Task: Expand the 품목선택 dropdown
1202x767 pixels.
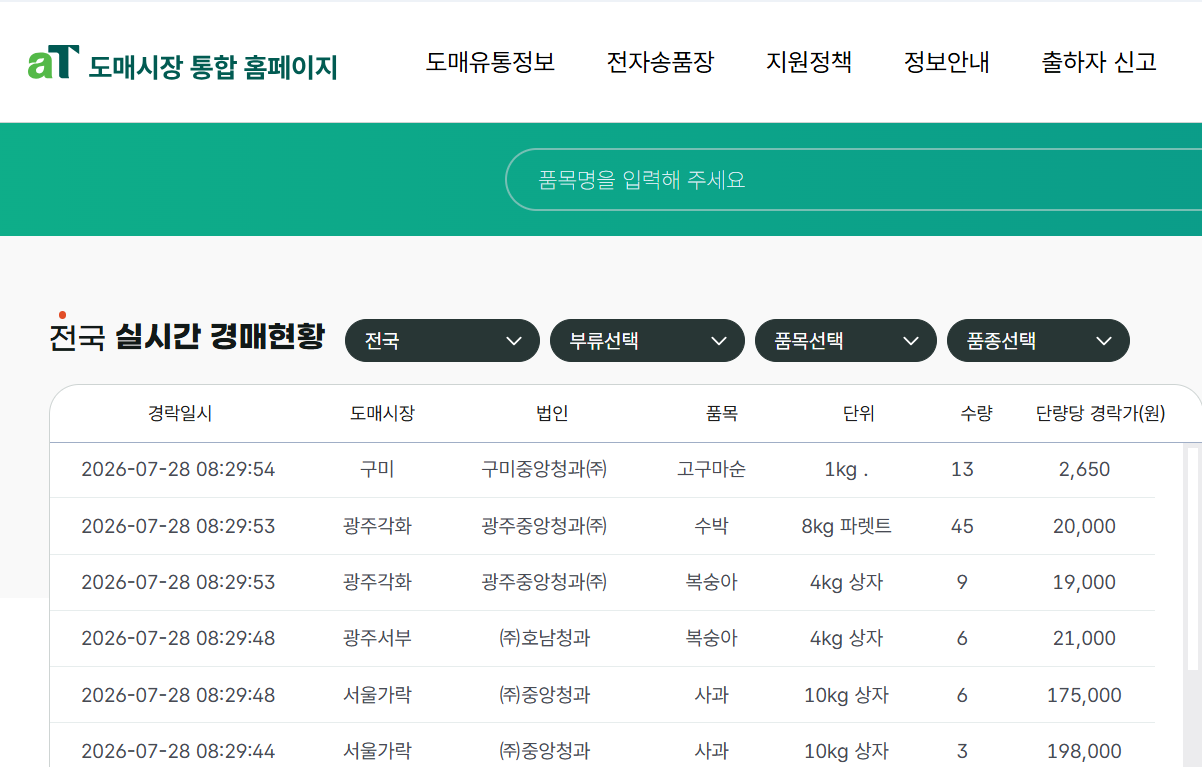Action: pyautogui.click(x=845, y=341)
